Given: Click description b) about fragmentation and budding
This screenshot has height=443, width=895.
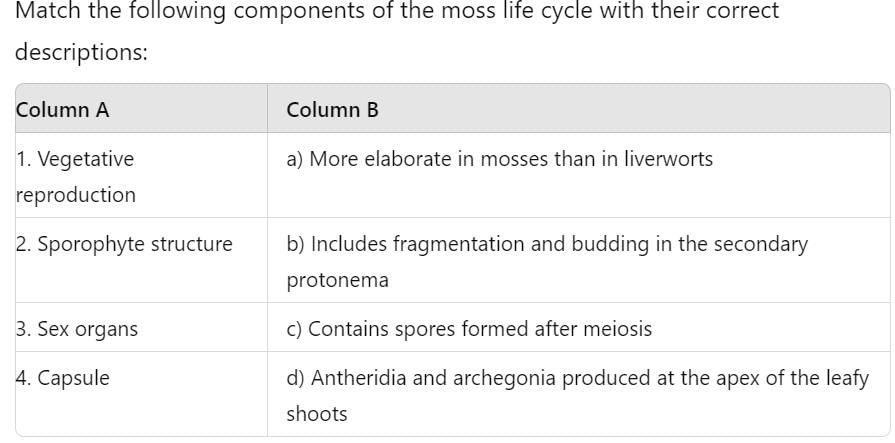Looking at the screenshot, I should (547, 261).
